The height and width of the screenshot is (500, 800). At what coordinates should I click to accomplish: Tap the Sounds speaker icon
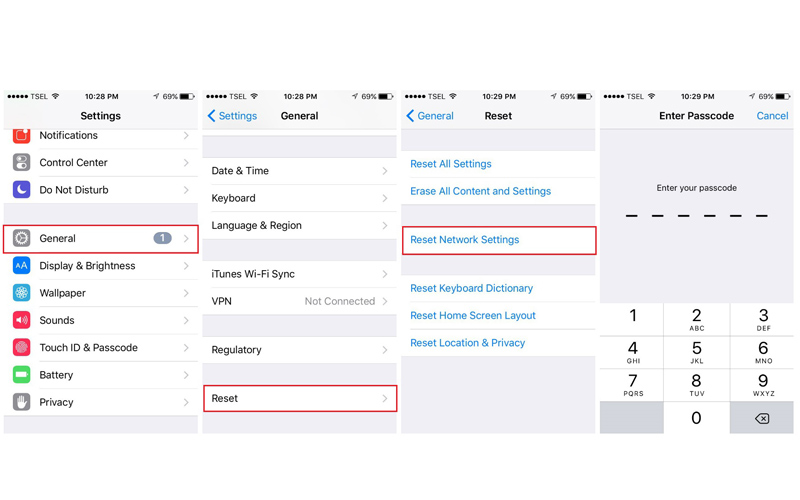tap(21, 320)
